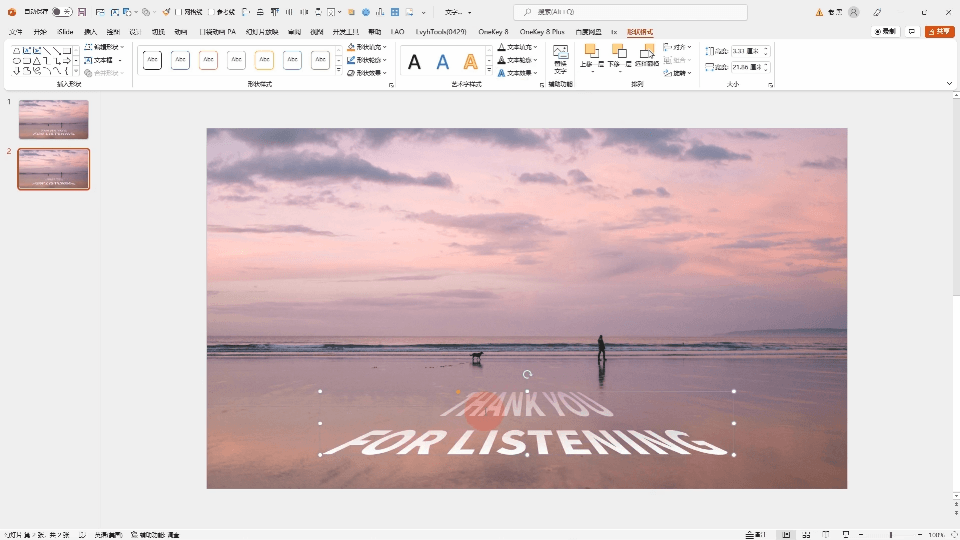Click Bring Forward (上移一层) icon

[591, 50]
